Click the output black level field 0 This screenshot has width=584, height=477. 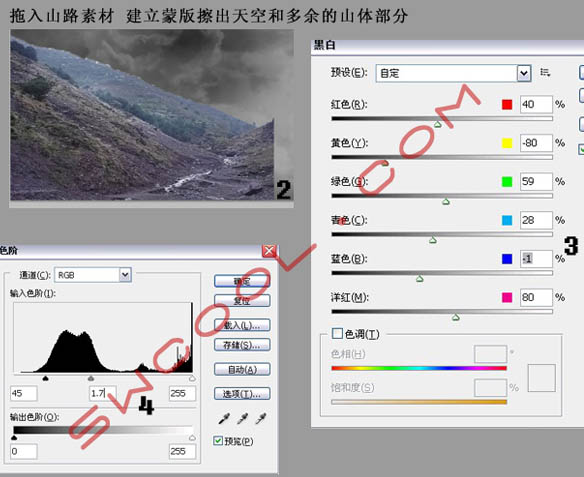pyautogui.click(x=23, y=451)
